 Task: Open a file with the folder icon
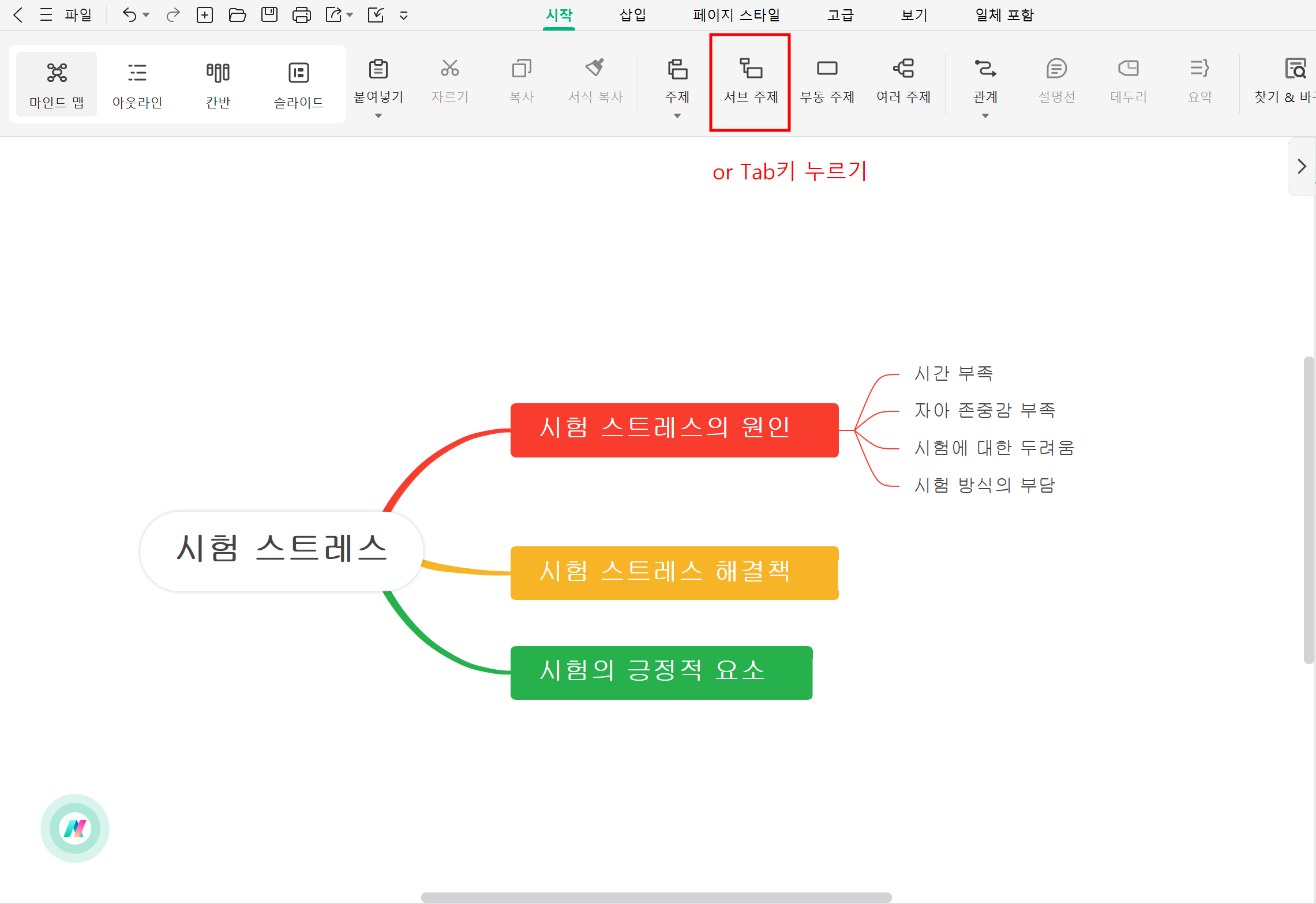(237, 15)
